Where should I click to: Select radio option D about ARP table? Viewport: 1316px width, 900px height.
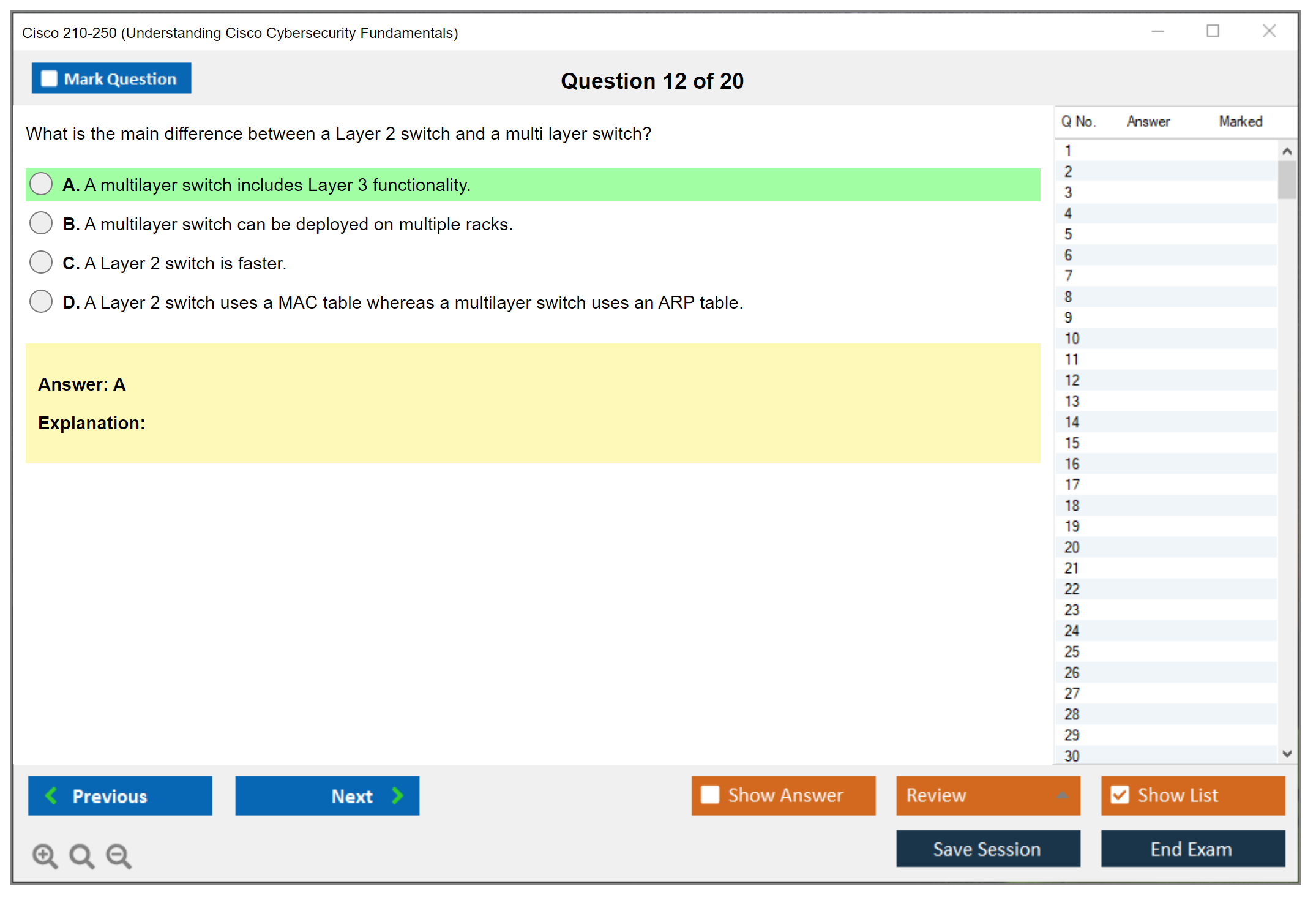(x=41, y=301)
